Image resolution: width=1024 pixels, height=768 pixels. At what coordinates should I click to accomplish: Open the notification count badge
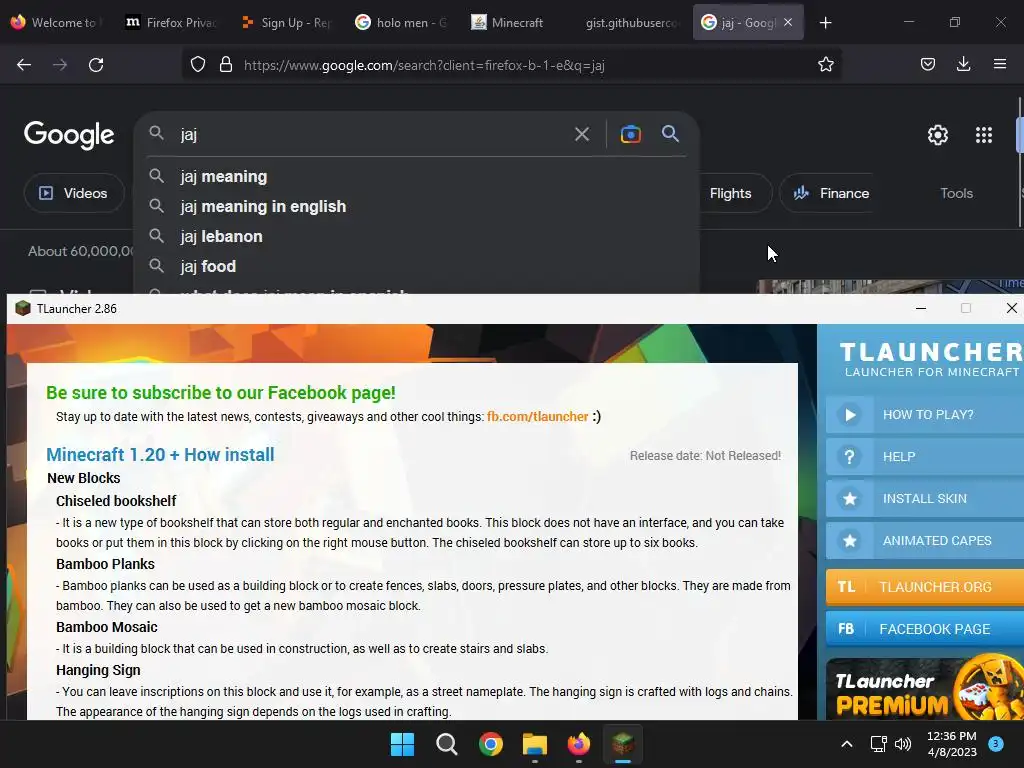point(996,743)
